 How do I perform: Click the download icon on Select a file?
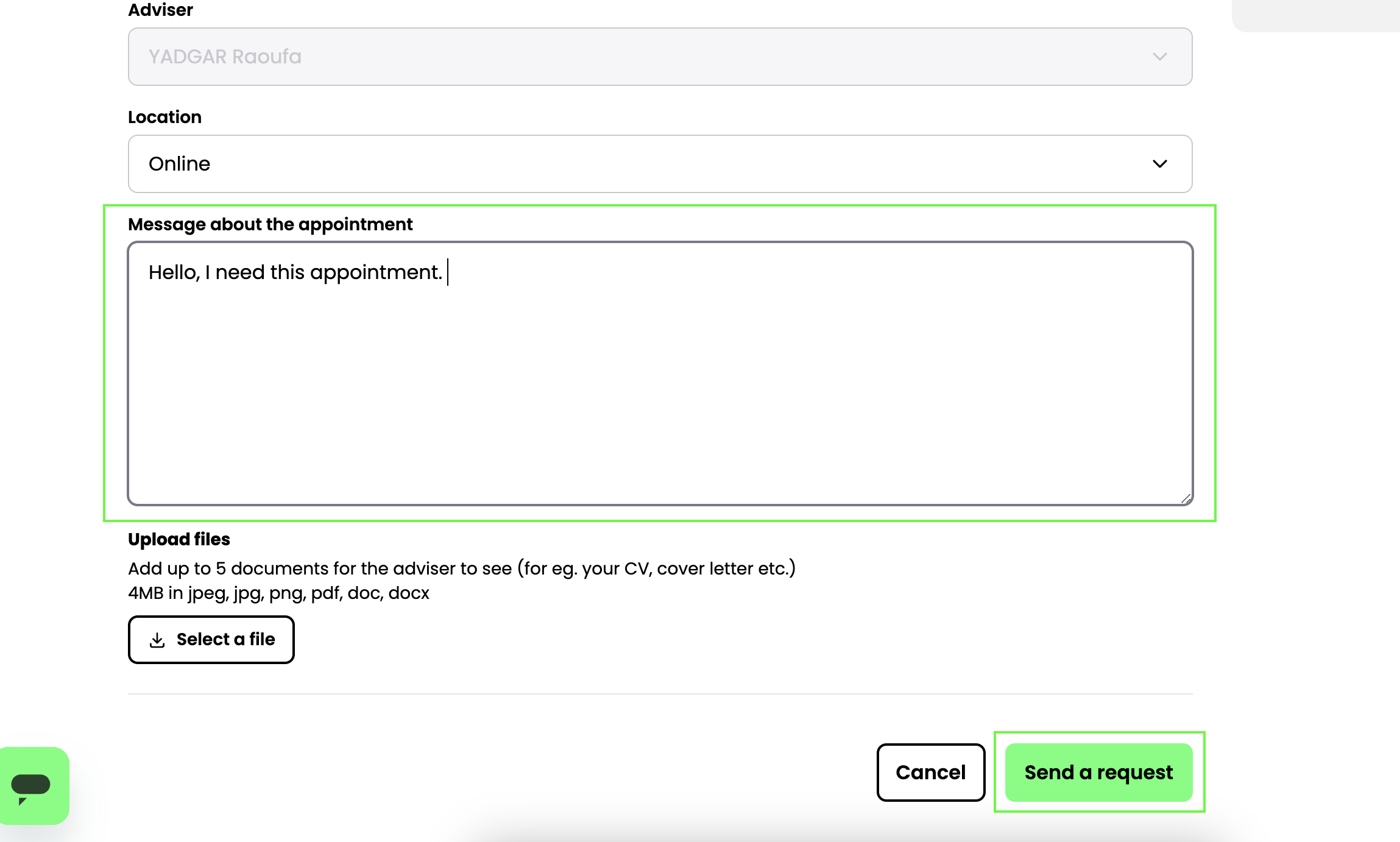157,640
